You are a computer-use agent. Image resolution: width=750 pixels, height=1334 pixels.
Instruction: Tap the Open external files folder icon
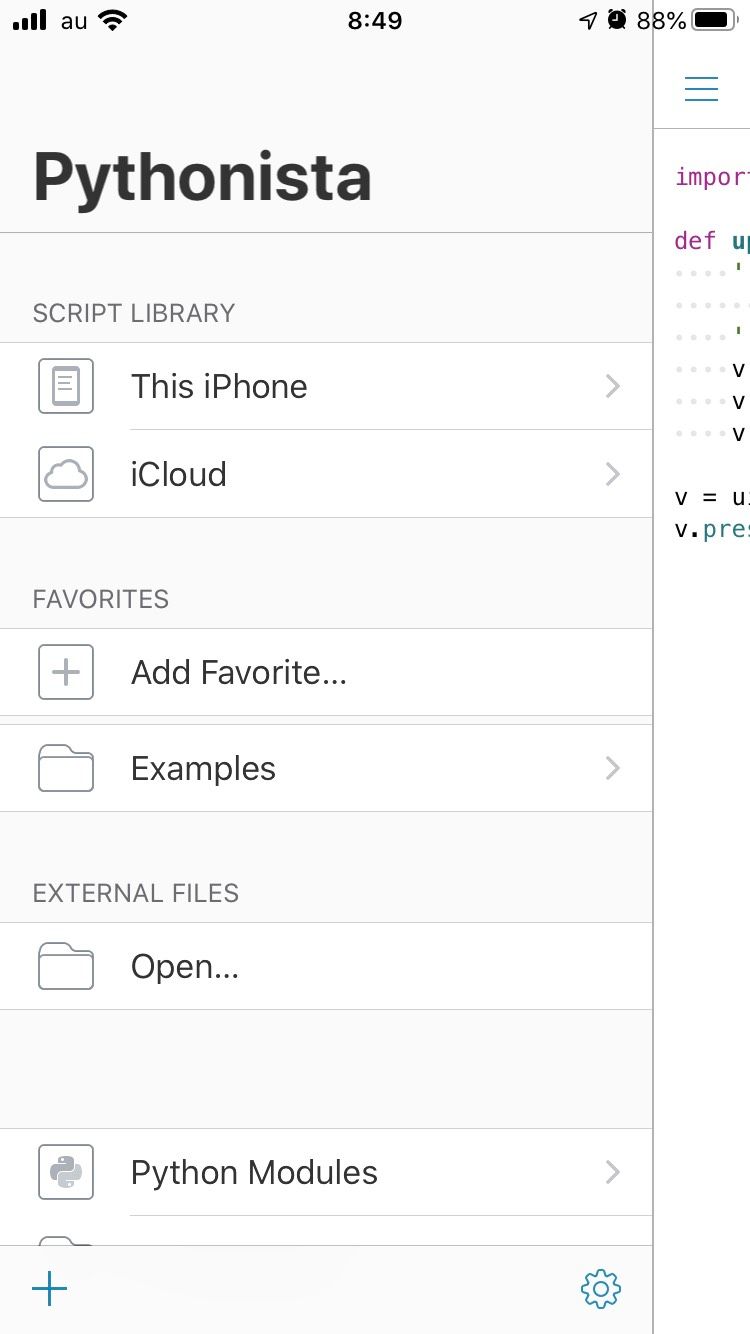(66, 966)
